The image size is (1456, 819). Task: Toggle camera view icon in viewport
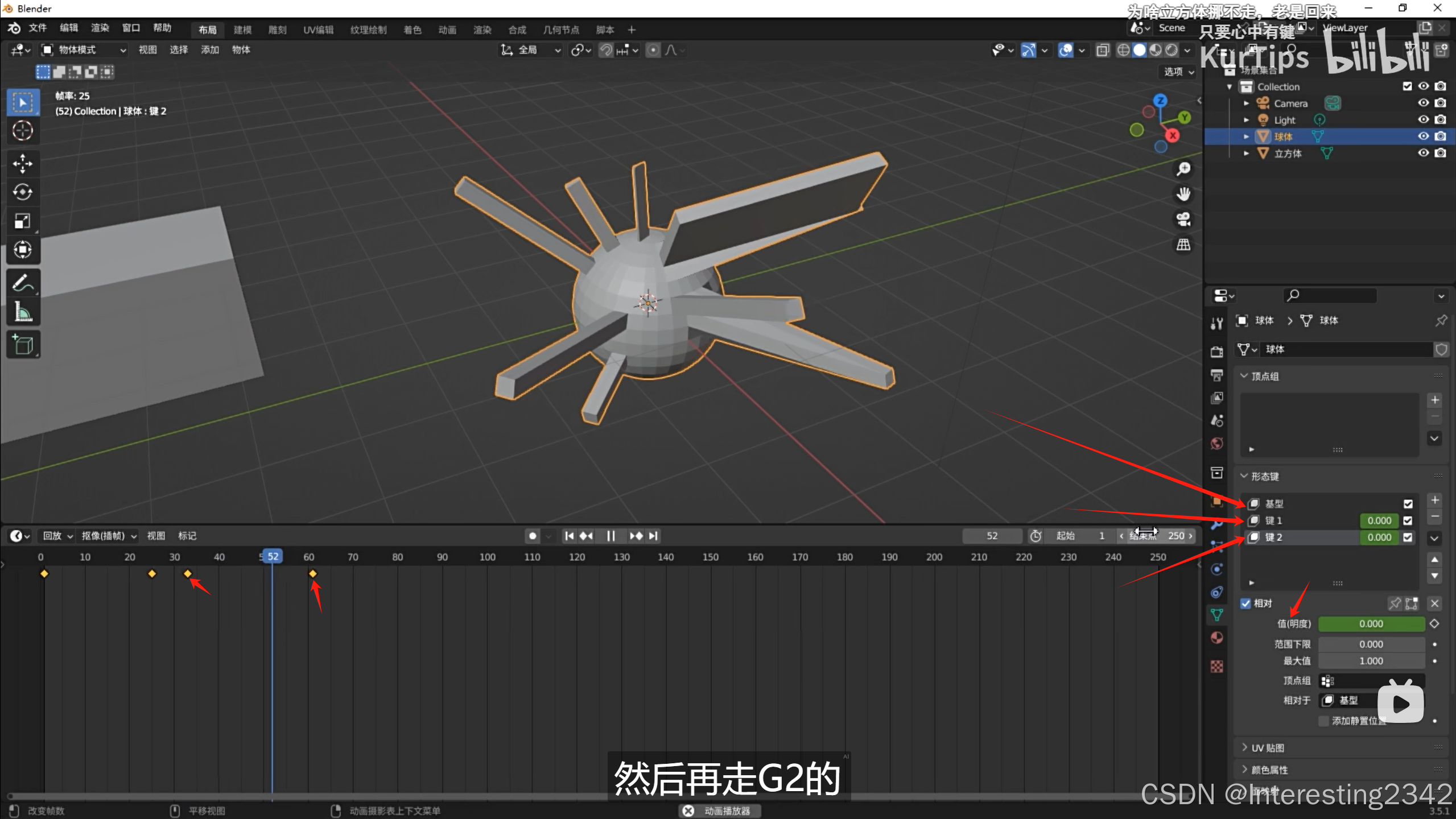[x=1183, y=220]
